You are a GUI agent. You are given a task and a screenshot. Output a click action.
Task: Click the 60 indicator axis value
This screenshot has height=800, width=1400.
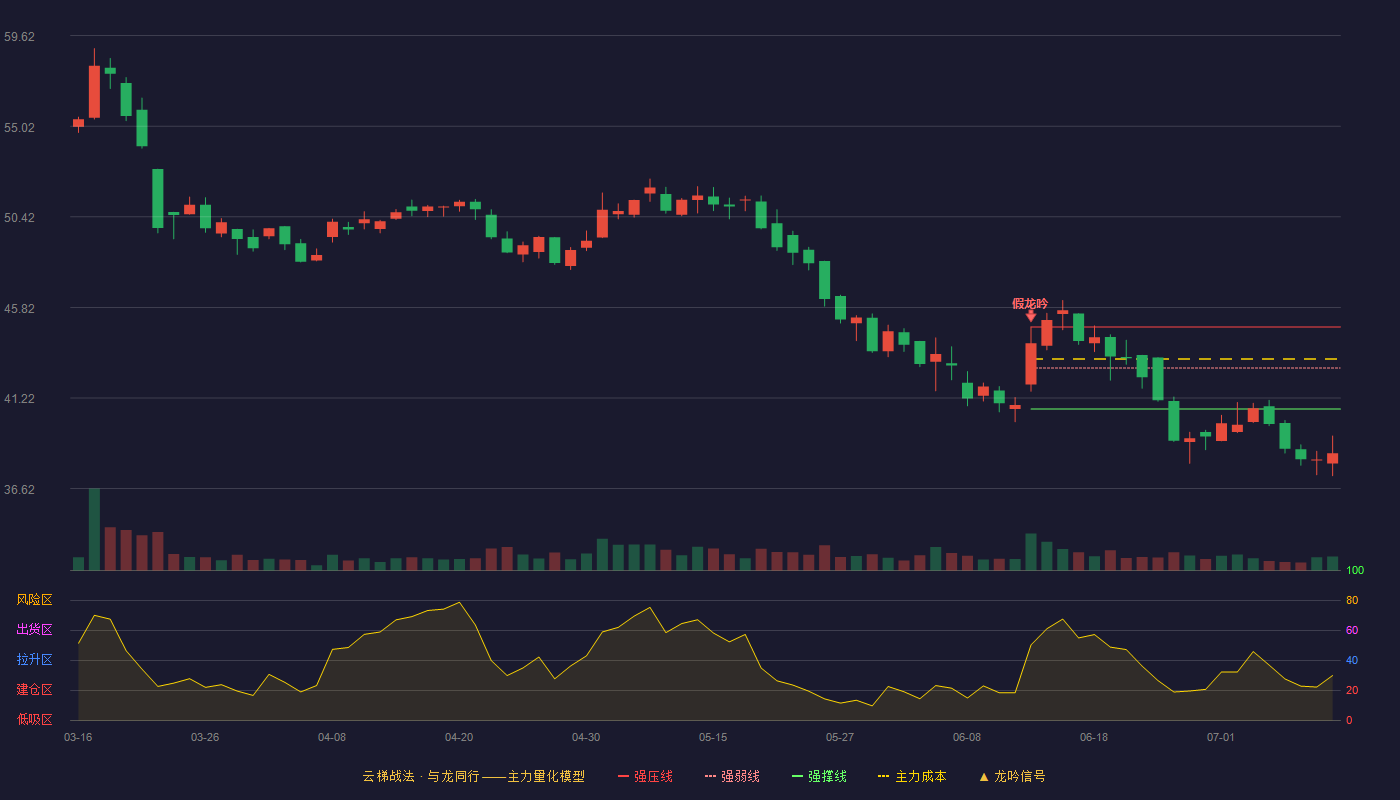tap(1352, 630)
